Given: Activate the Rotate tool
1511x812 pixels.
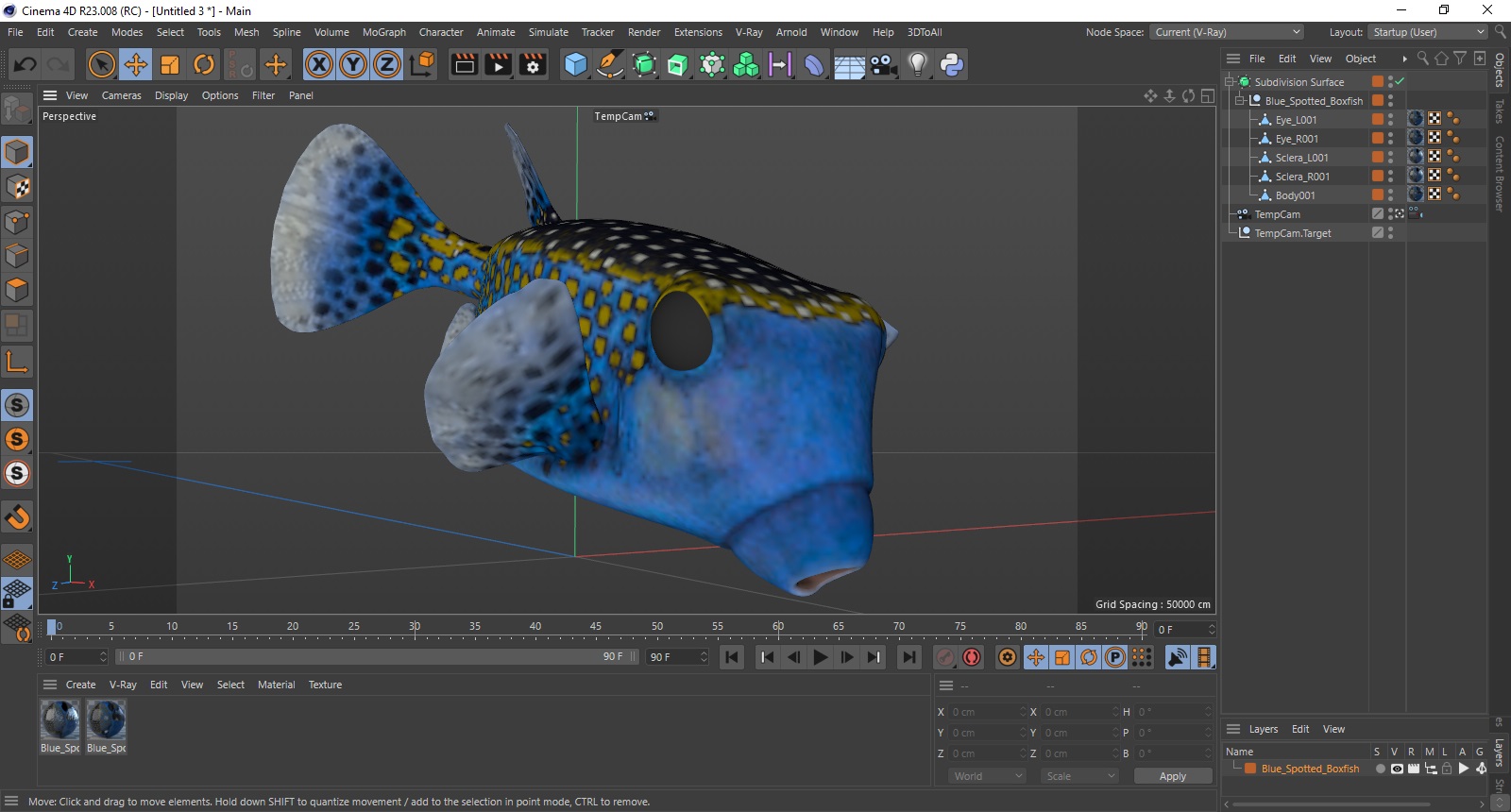Looking at the screenshot, I should point(204,64).
